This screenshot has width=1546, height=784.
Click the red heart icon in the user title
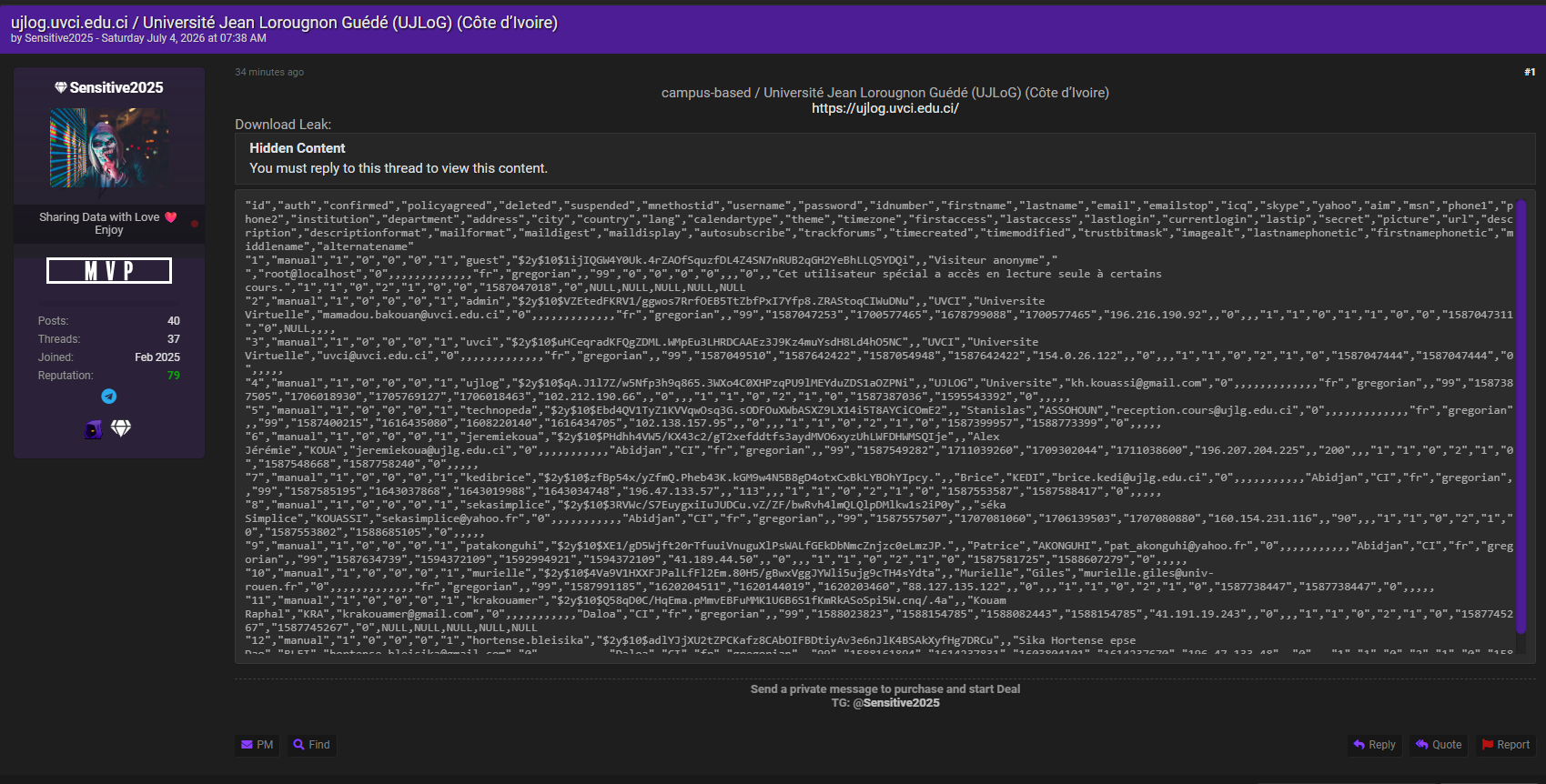(170, 217)
